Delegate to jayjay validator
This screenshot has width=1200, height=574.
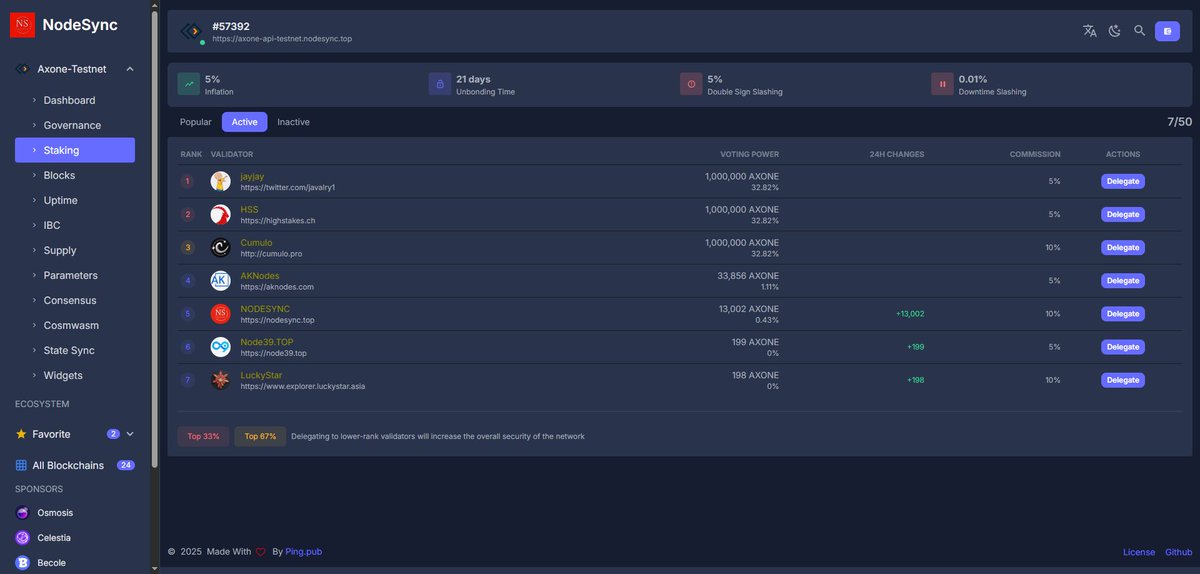[x=1123, y=181]
